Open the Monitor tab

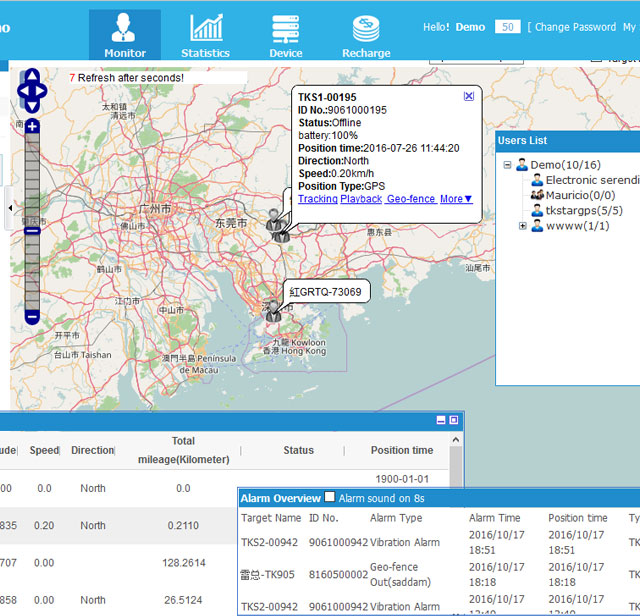[x=124, y=35]
